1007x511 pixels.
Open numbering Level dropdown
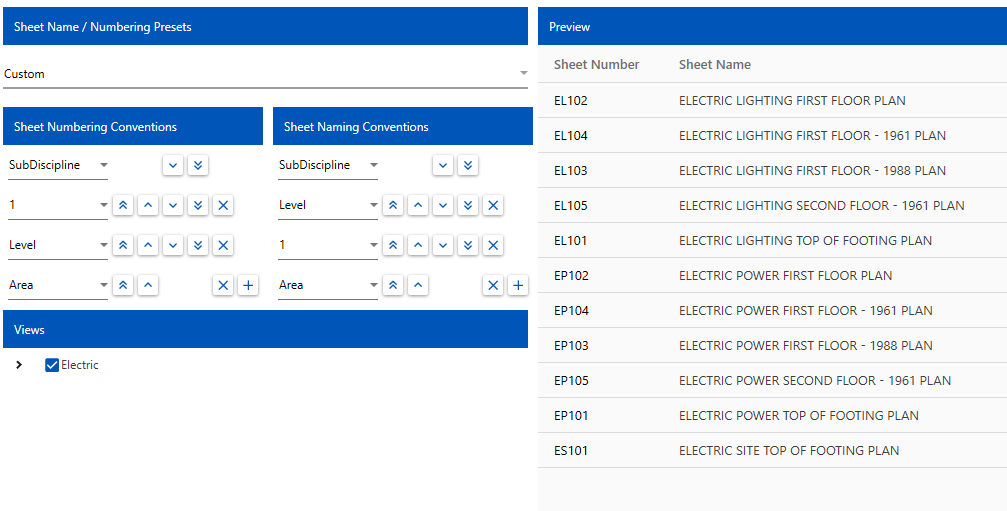[58, 245]
